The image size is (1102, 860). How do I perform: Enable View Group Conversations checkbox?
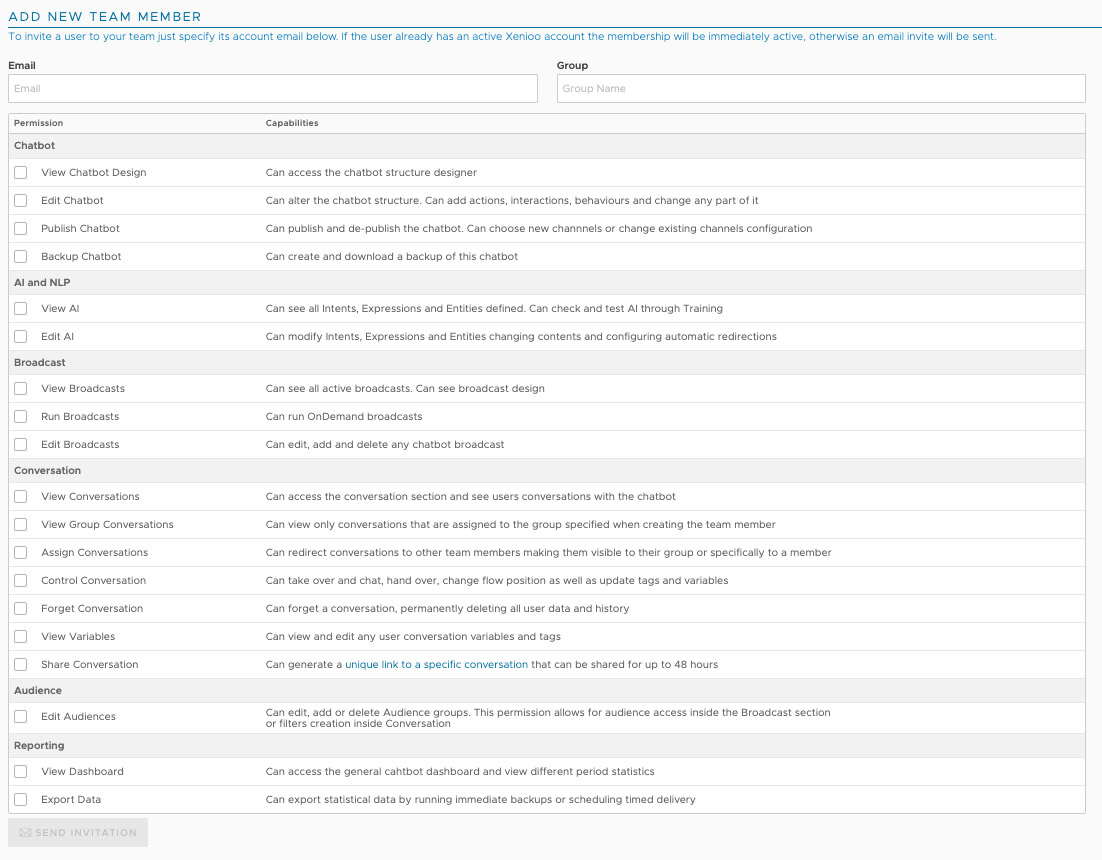[x=21, y=525]
